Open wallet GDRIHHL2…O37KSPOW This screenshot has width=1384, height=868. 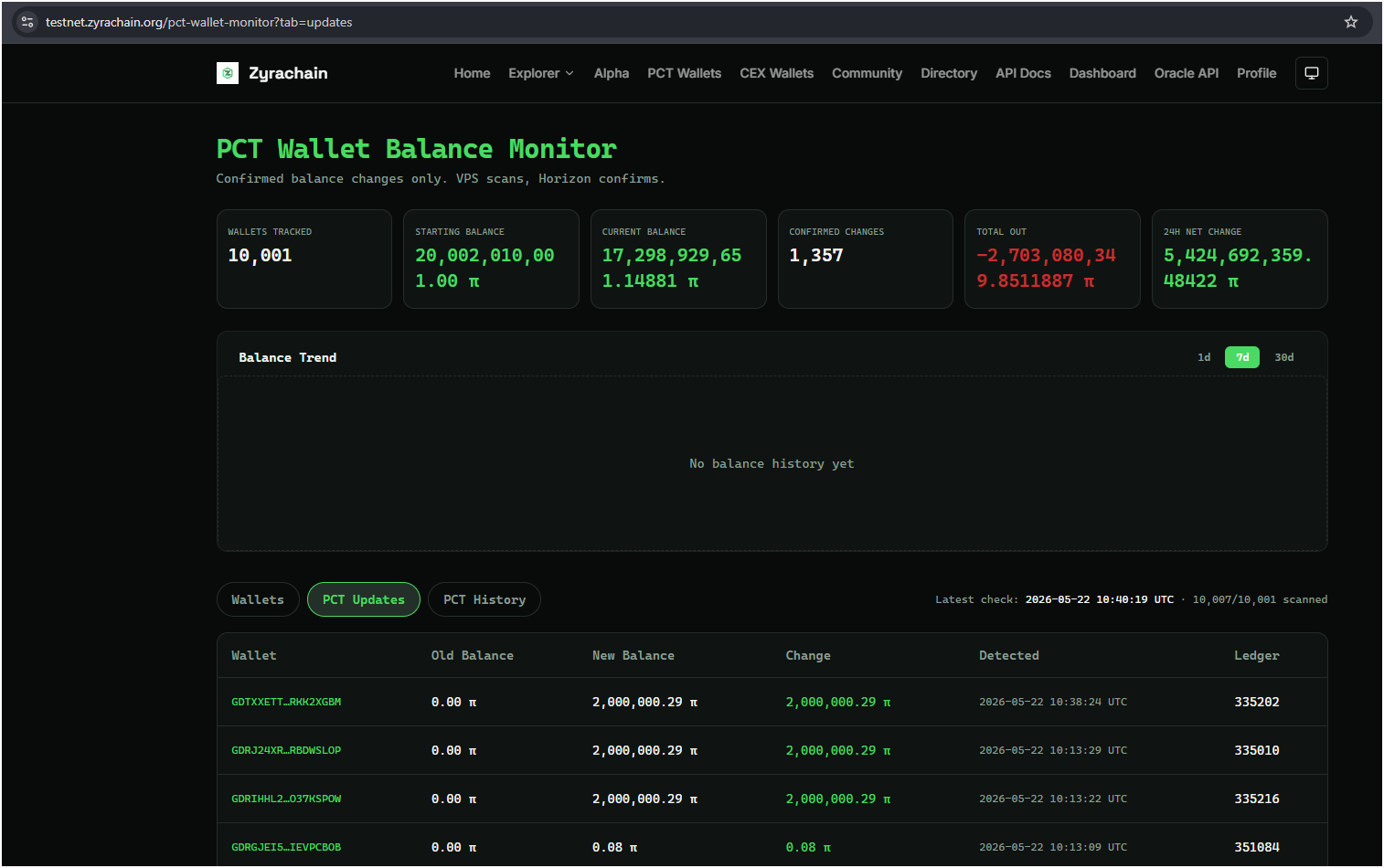[286, 799]
